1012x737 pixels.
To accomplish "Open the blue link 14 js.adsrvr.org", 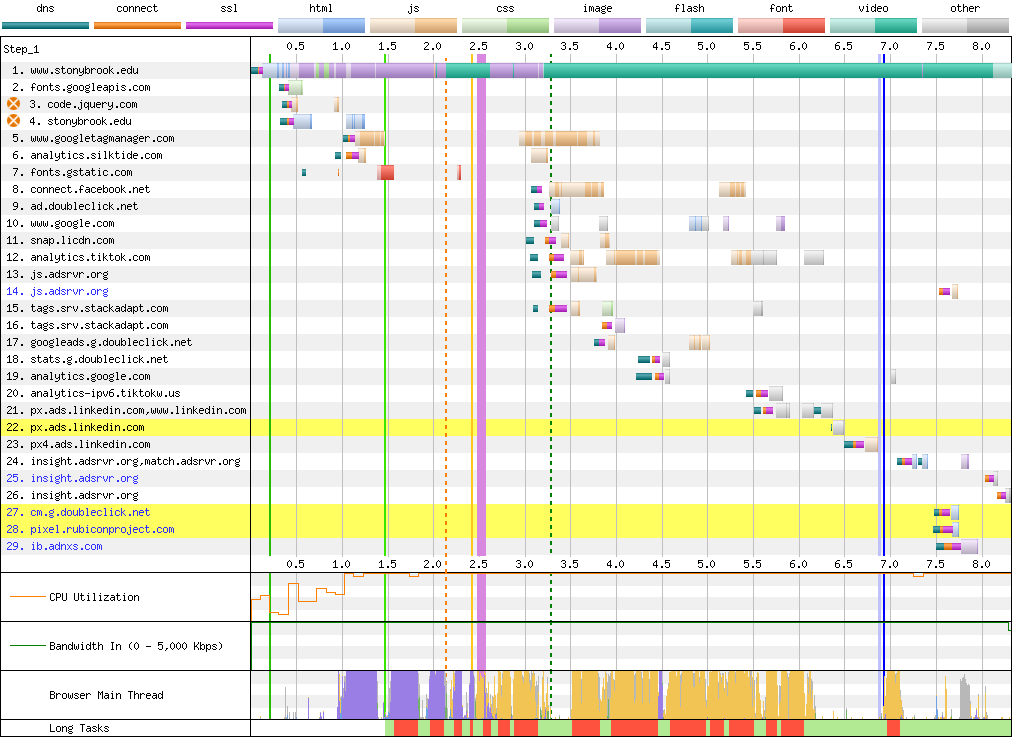I will click(57, 291).
